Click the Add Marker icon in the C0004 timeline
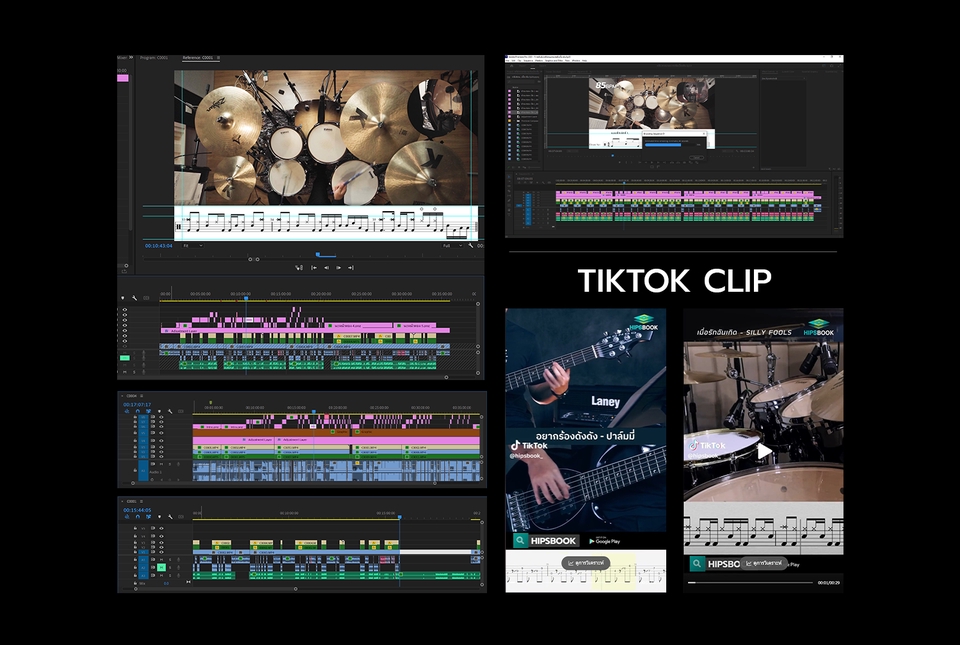The image size is (960, 645). [x=159, y=411]
